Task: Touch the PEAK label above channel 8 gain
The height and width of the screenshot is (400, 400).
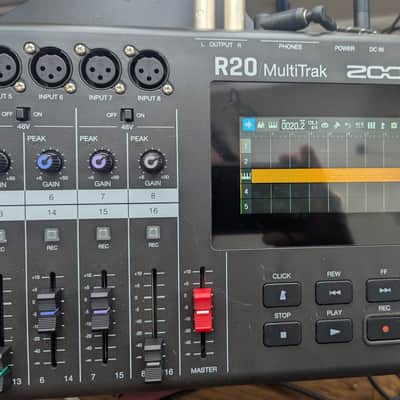Action: pos(139,139)
